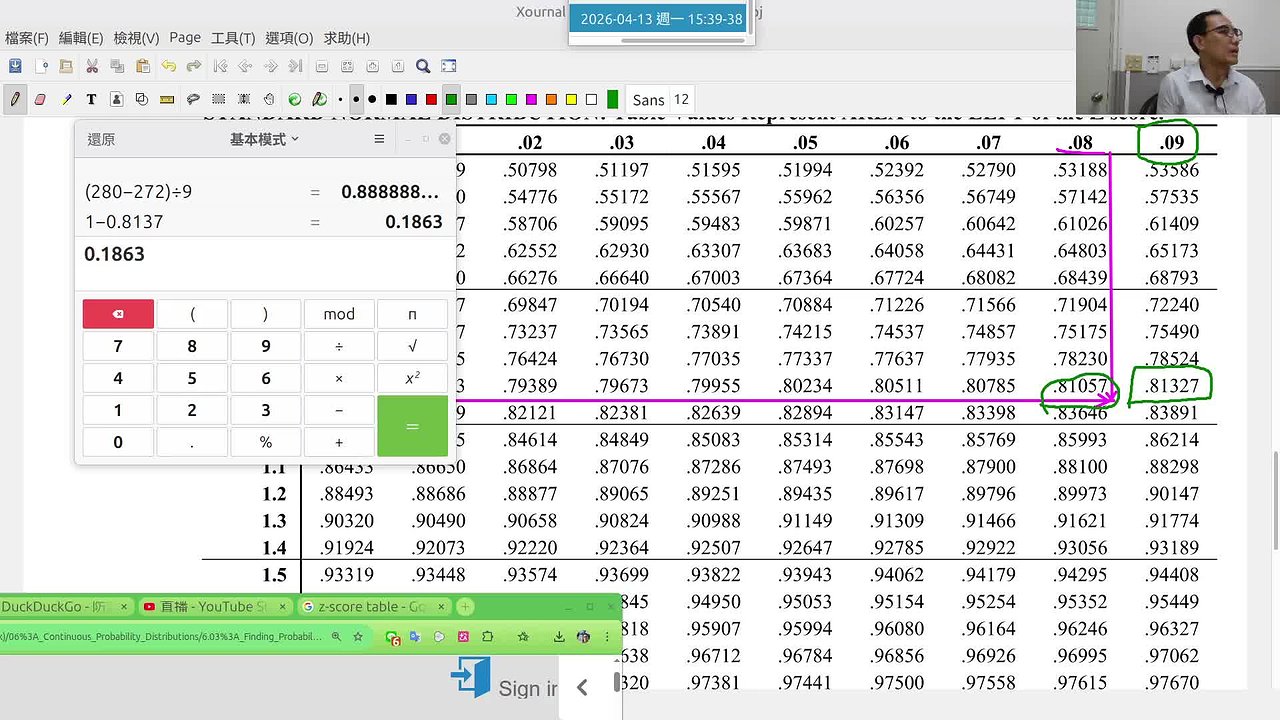Bookmark page with address bar star
This screenshot has width=1280, height=720.
(x=358, y=636)
